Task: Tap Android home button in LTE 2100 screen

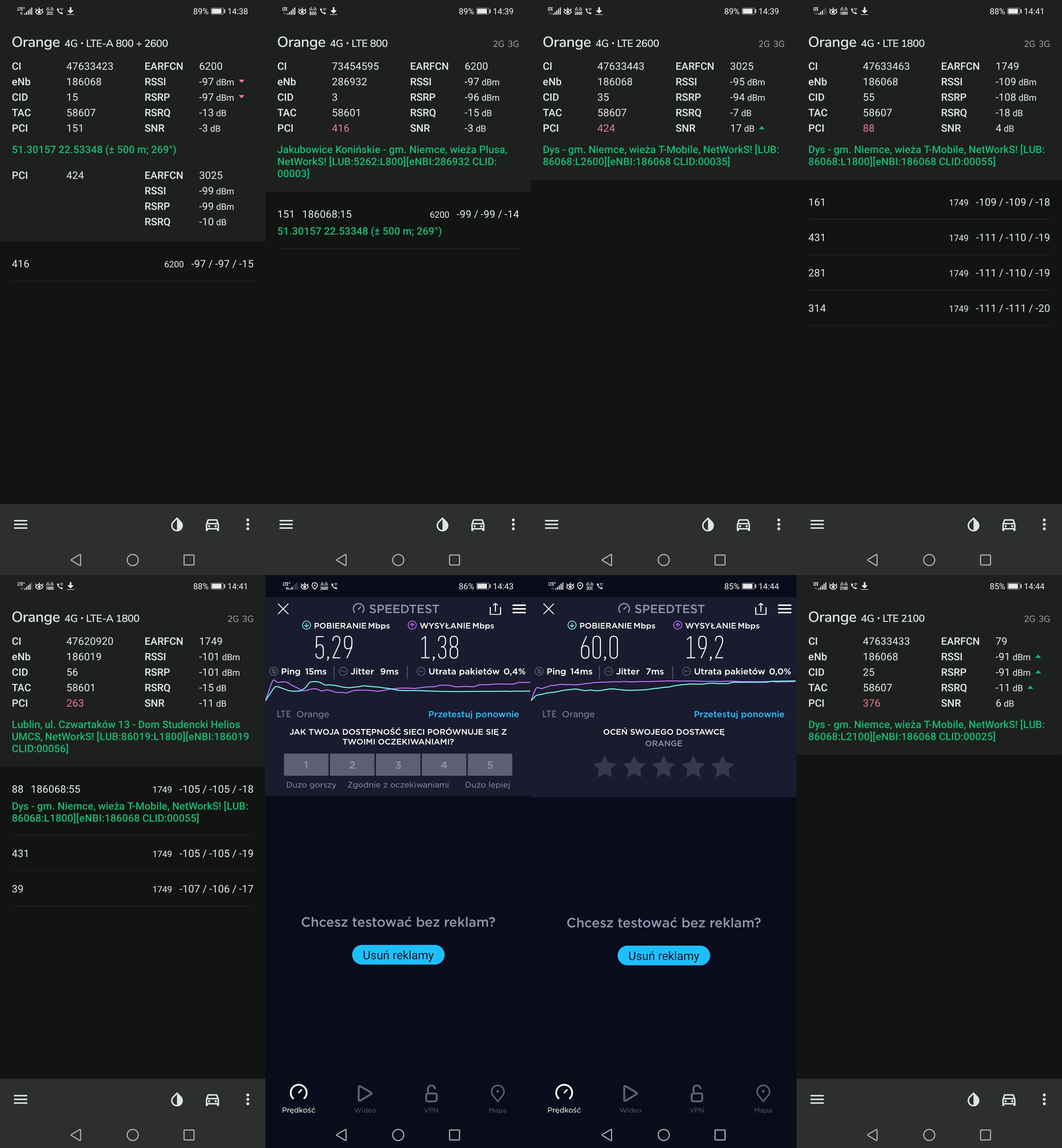Action: (x=929, y=1134)
